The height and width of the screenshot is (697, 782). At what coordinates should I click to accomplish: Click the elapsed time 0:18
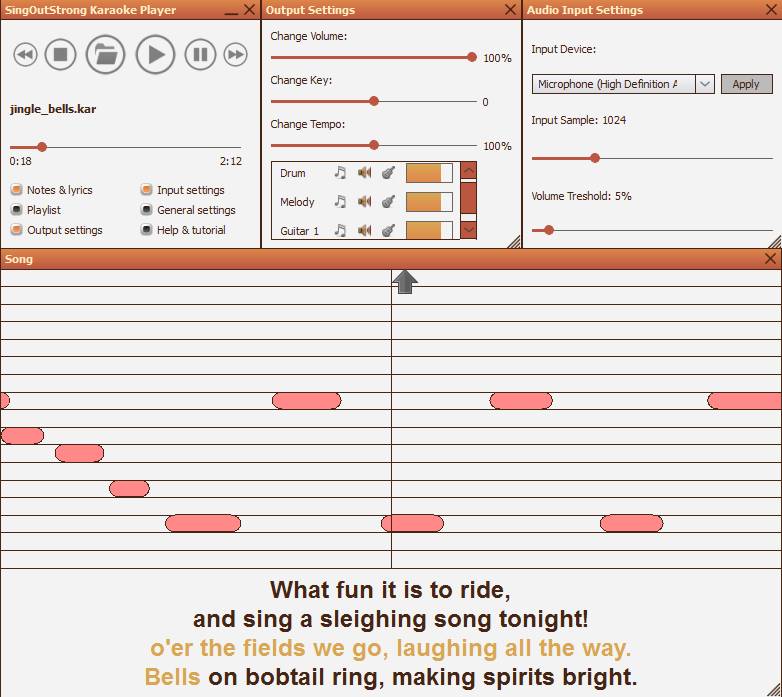click(20, 161)
